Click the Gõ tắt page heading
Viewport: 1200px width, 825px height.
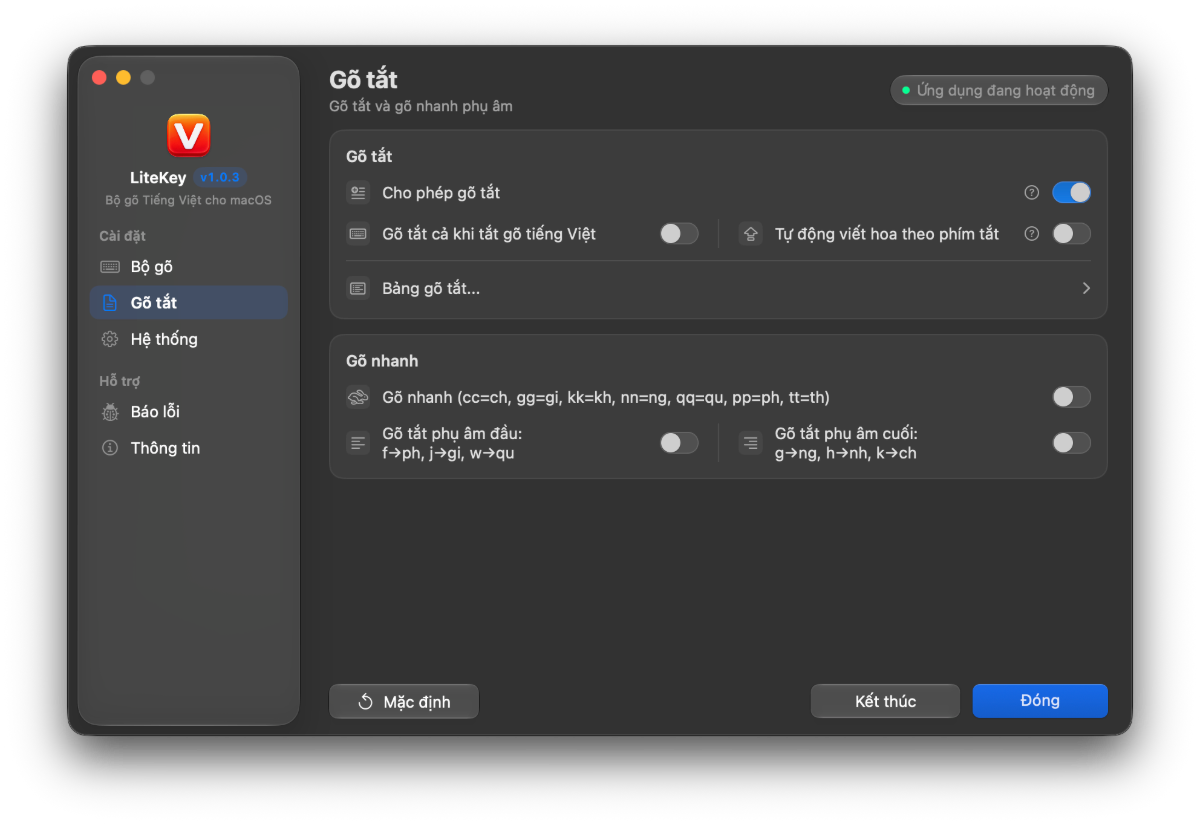point(364,80)
